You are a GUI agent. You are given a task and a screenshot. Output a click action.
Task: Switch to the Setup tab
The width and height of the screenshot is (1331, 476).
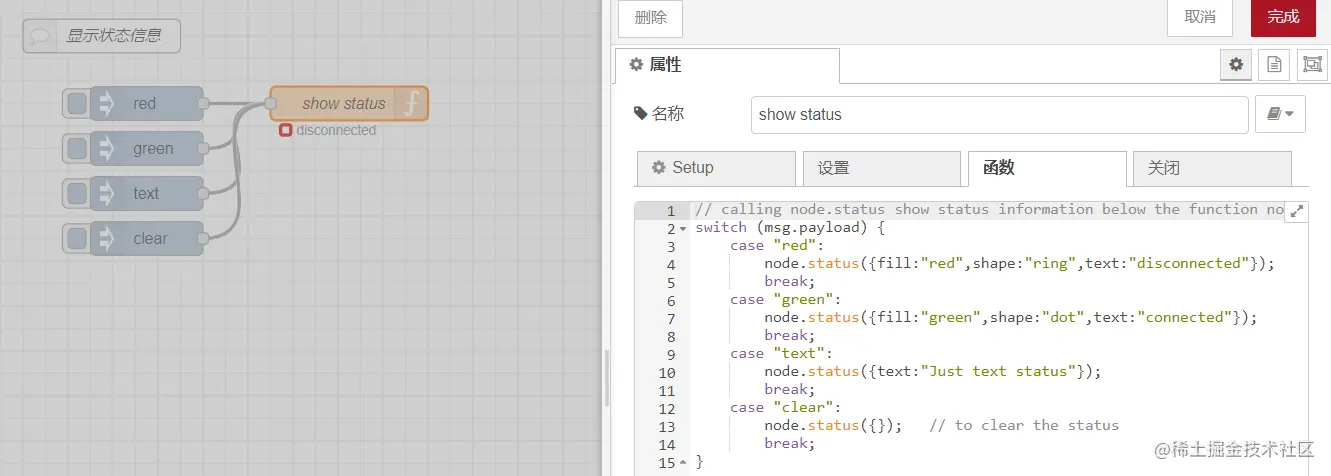(716, 168)
